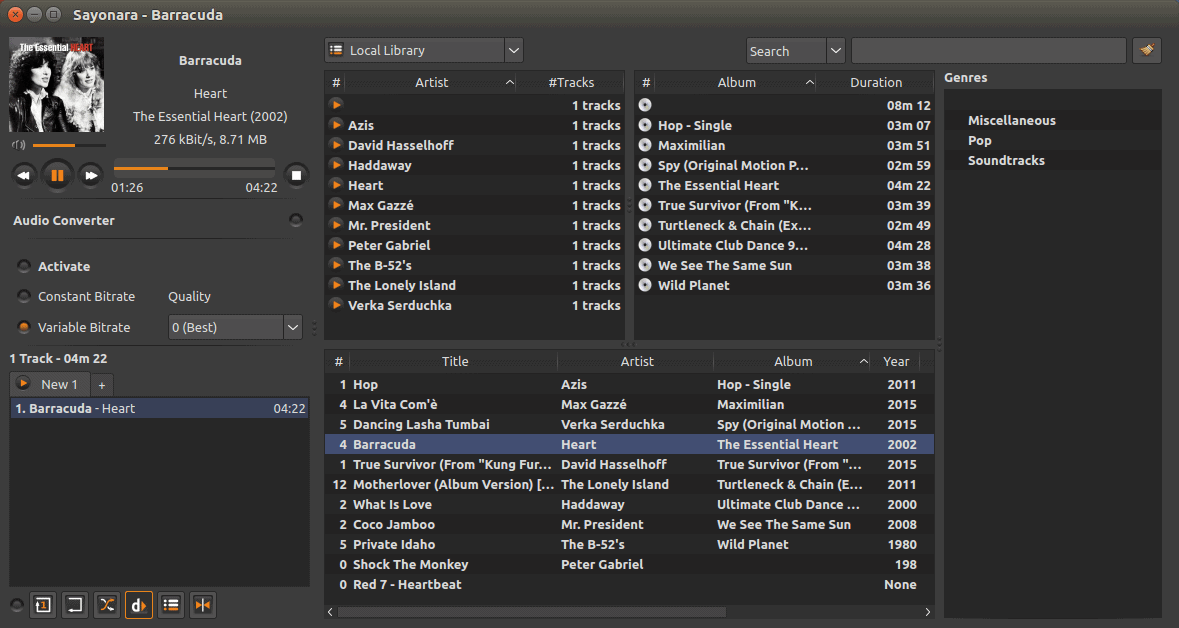Click the play icon beside Mr. President
Screen dimensions: 1179x628
337,225
